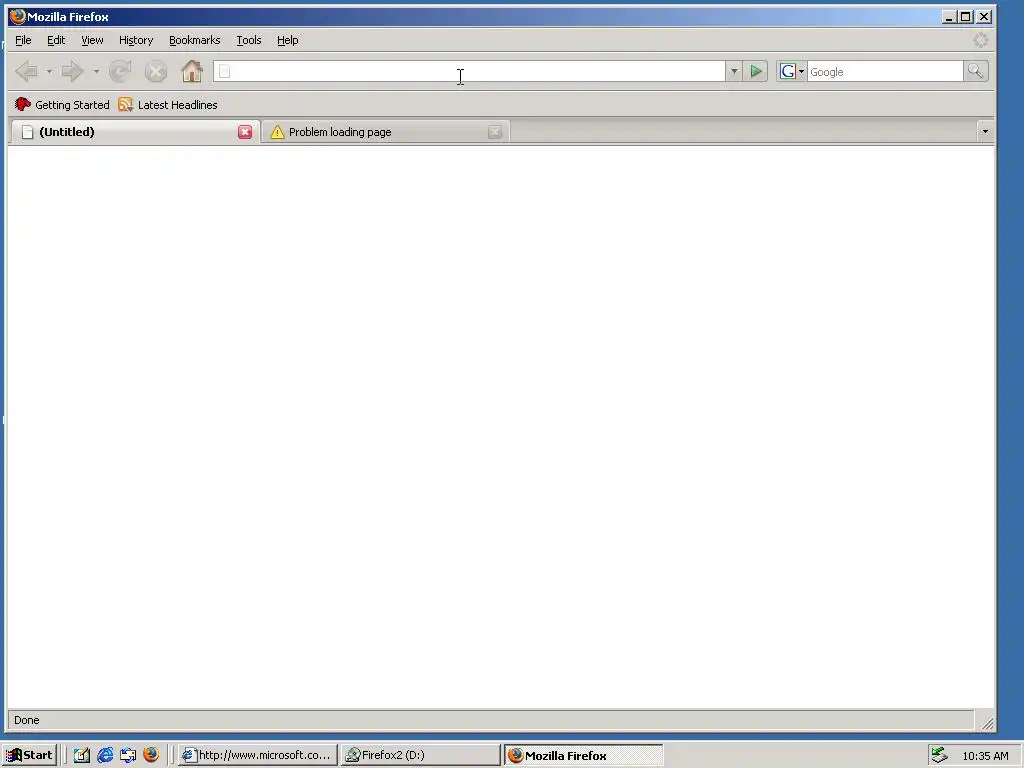Click the throbber activity indicator icon
The width and height of the screenshot is (1024, 768).
980,40
